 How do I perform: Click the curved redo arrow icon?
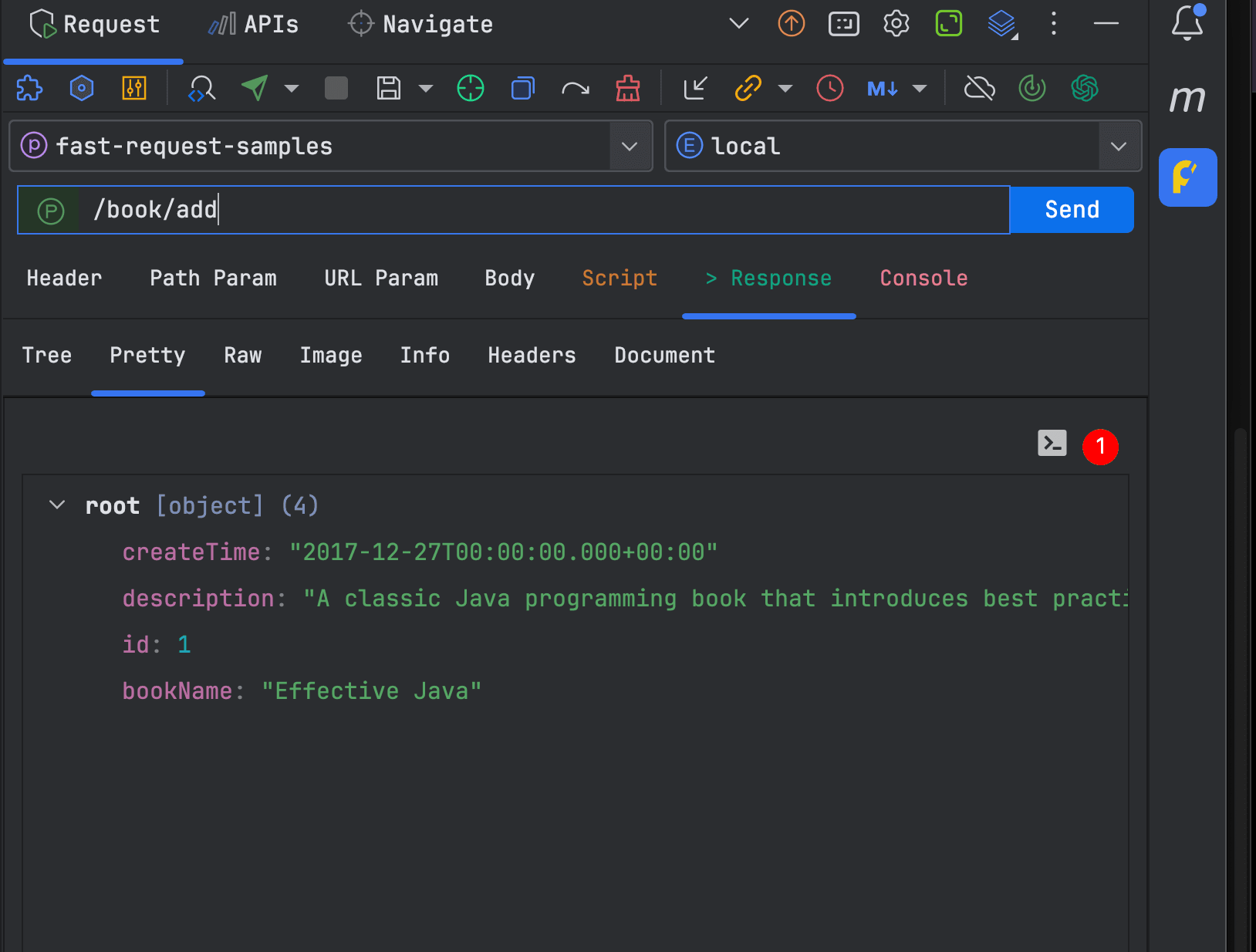[x=576, y=89]
